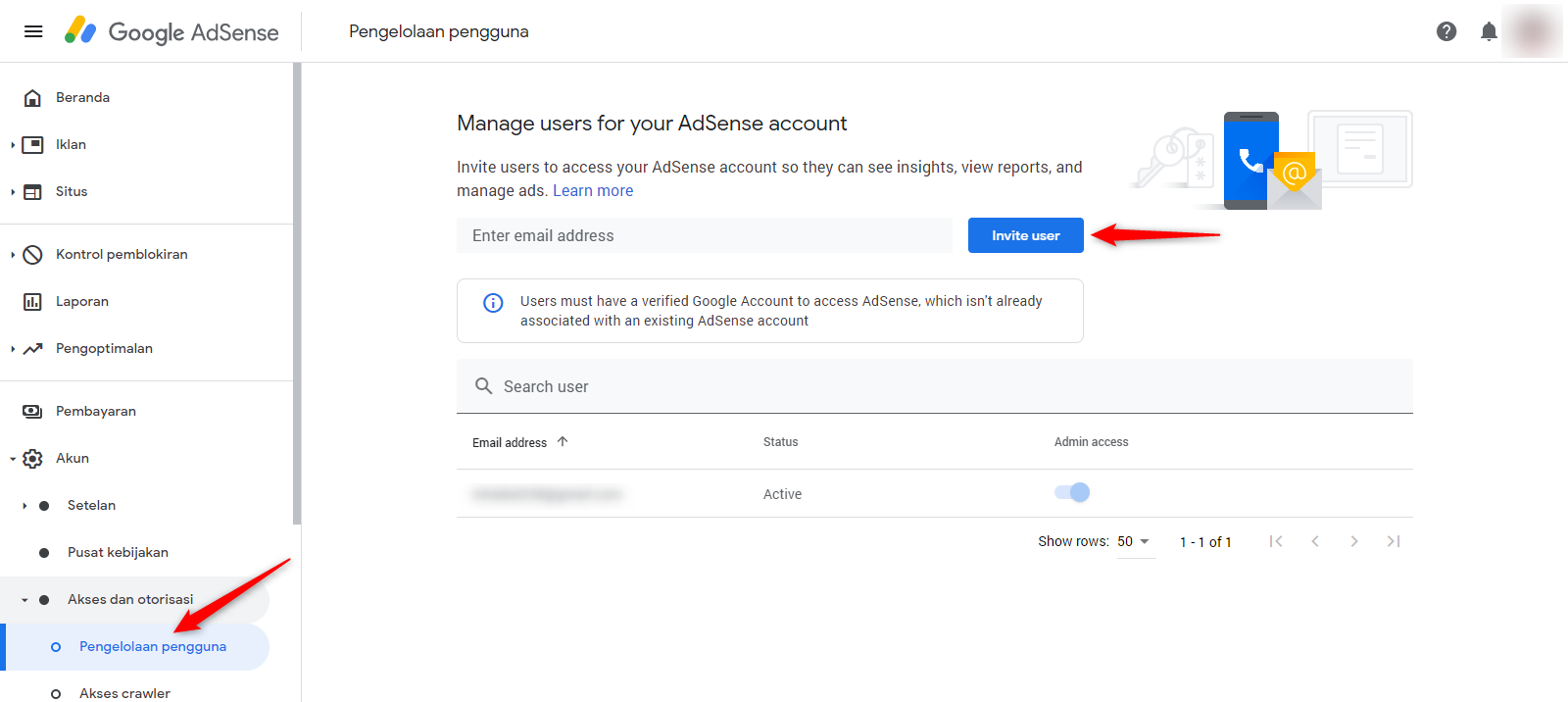
Task: Click the blurred email address in the user row
Action: coord(547,494)
